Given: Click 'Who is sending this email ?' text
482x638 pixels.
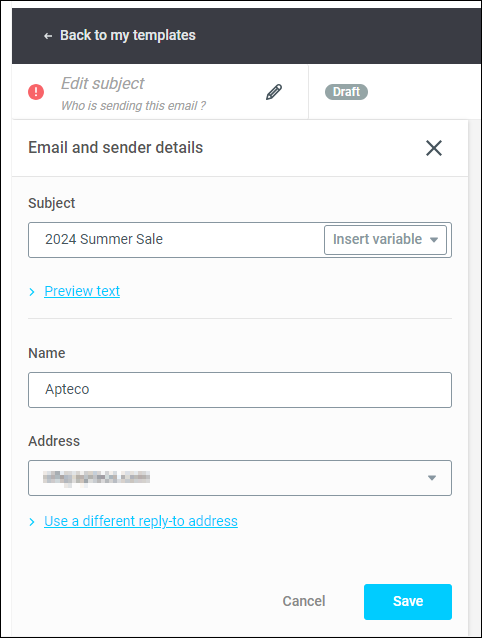Looking at the screenshot, I should point(133,106).
